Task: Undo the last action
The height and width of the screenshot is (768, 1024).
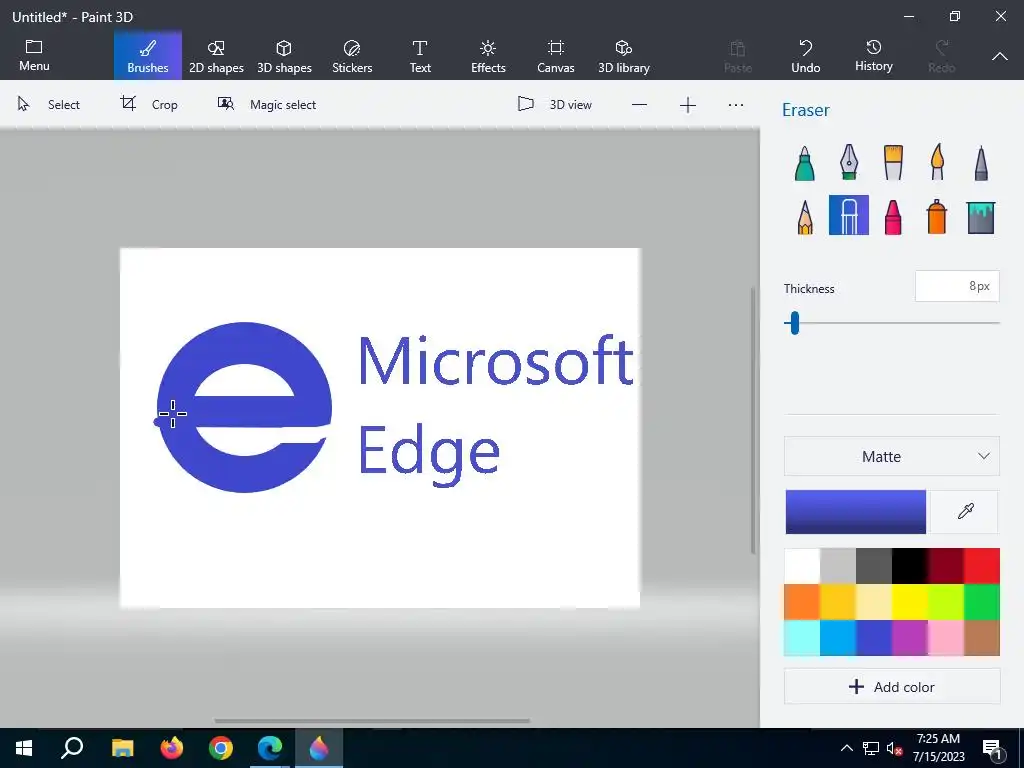Action: pos(805,56)
